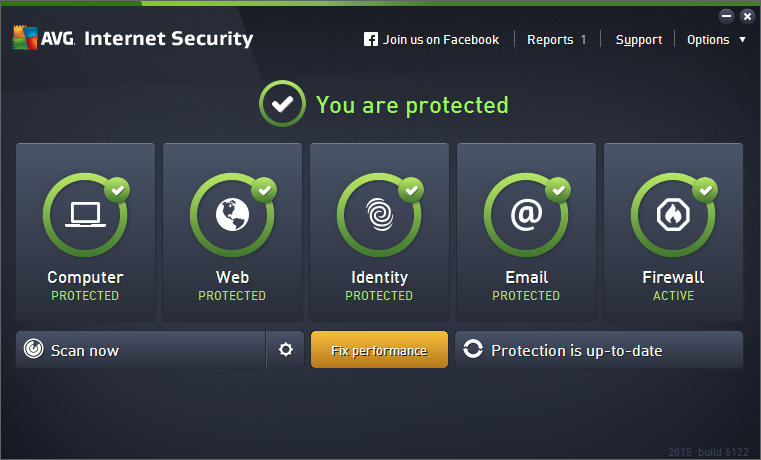The height and width of the screenshot is (460, 761).
Task: Click the Firewall flame icon
Action: point(673,215)
